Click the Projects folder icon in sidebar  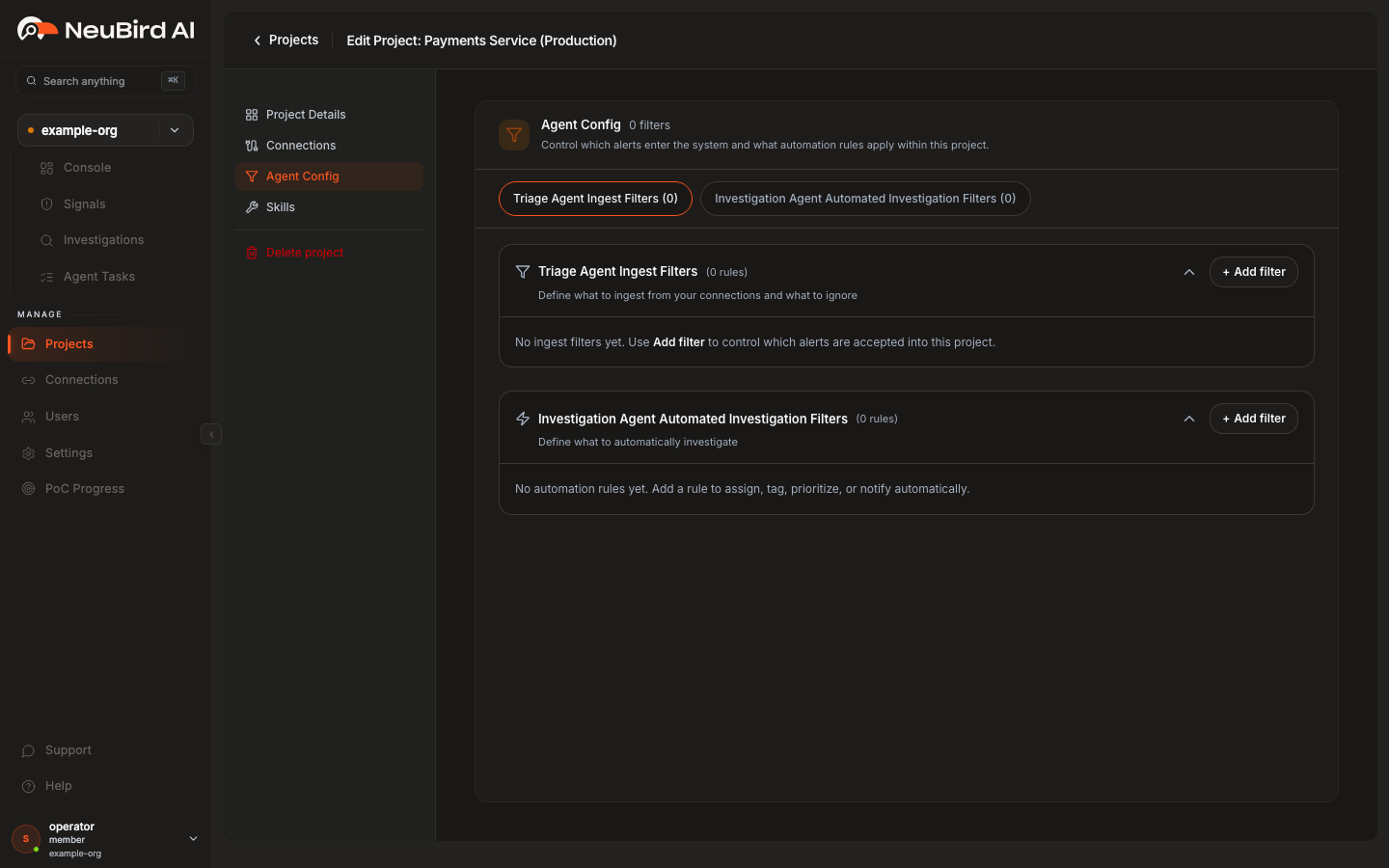pos(29,344)
